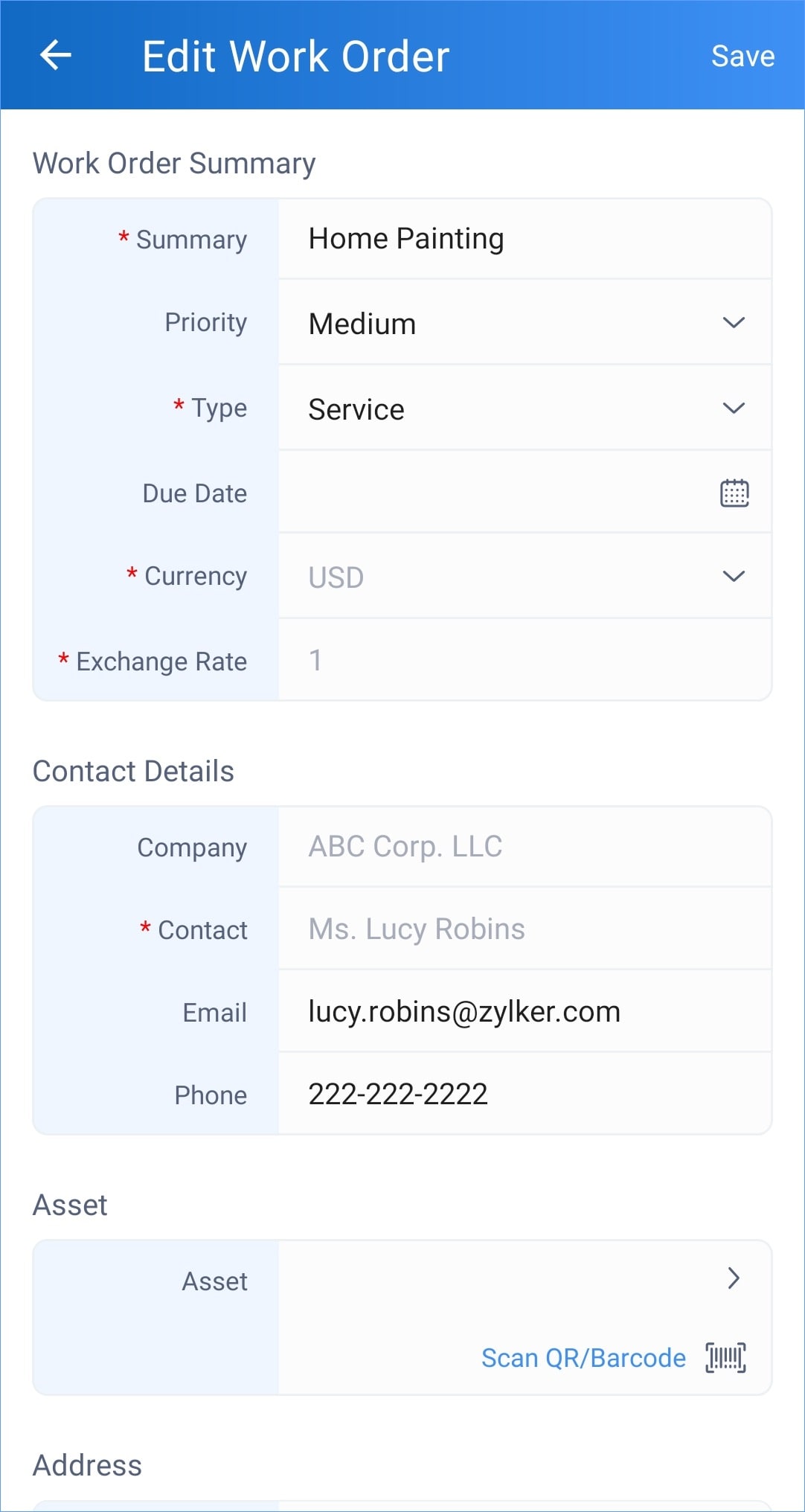
Task: Click the Contact field Ms. Lucy Robins
Action: point(525,929)
